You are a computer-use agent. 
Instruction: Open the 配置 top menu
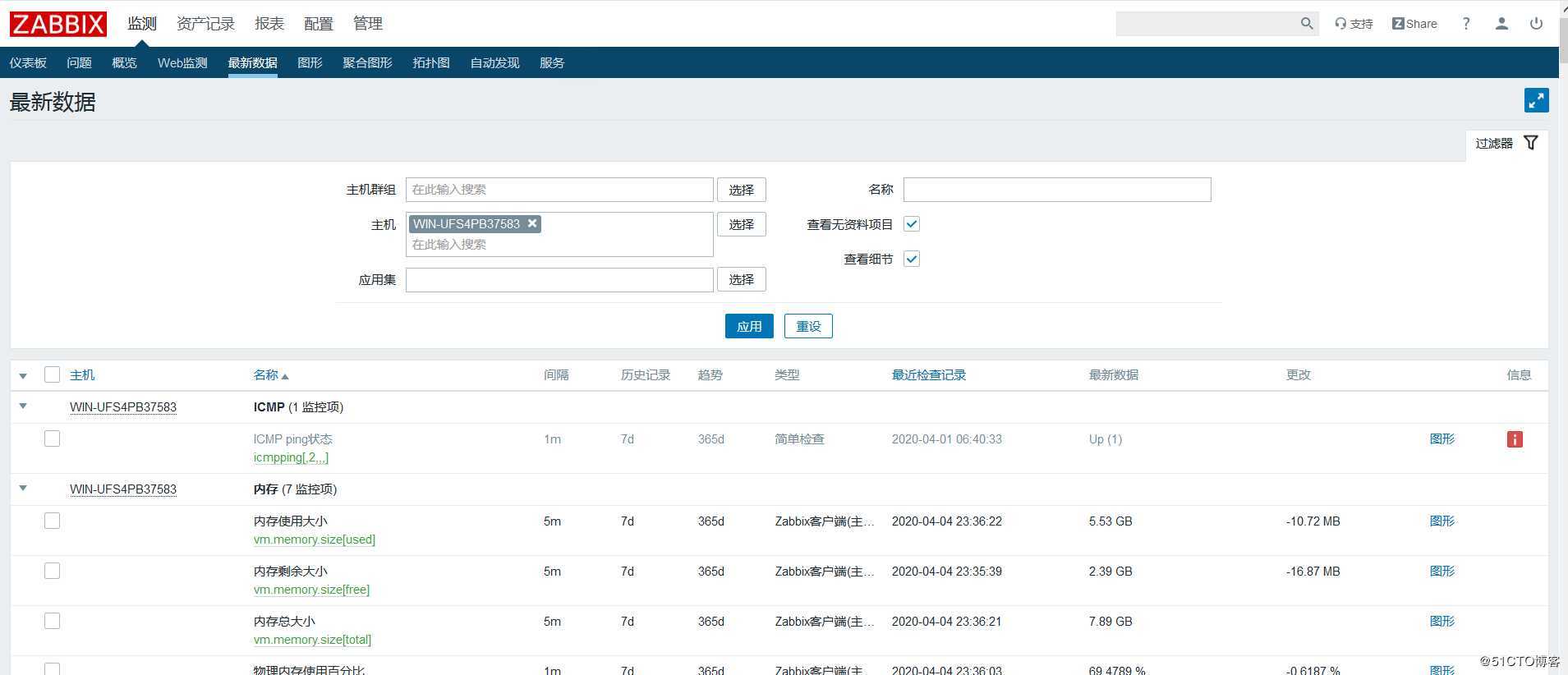click(x=319, y=24)
